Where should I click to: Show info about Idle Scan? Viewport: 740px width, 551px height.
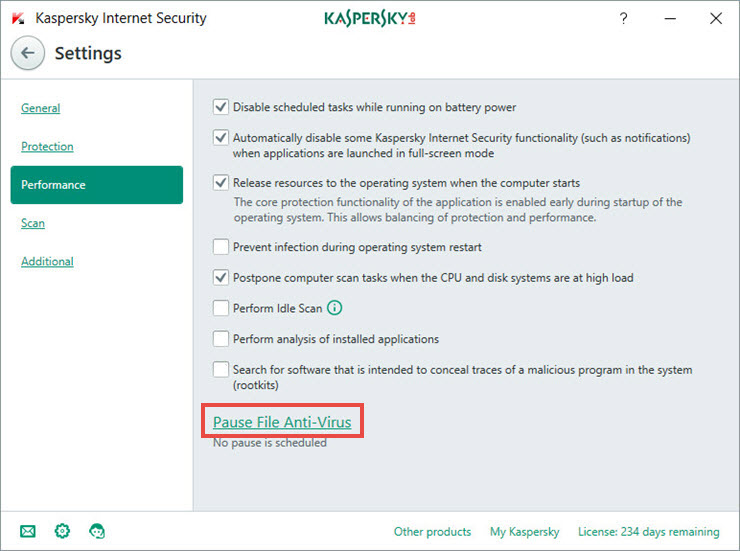click(335, 308)
